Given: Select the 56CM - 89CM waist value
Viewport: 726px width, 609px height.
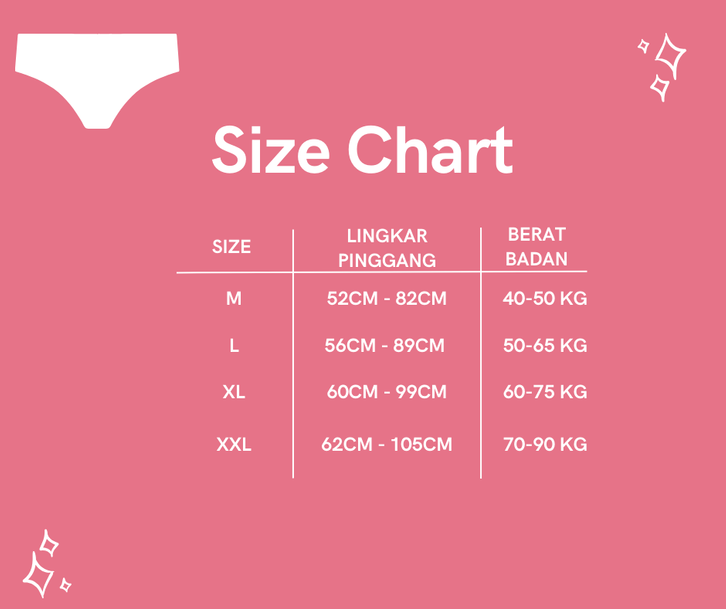Looking at the screenshot, I should click(385, 346).
